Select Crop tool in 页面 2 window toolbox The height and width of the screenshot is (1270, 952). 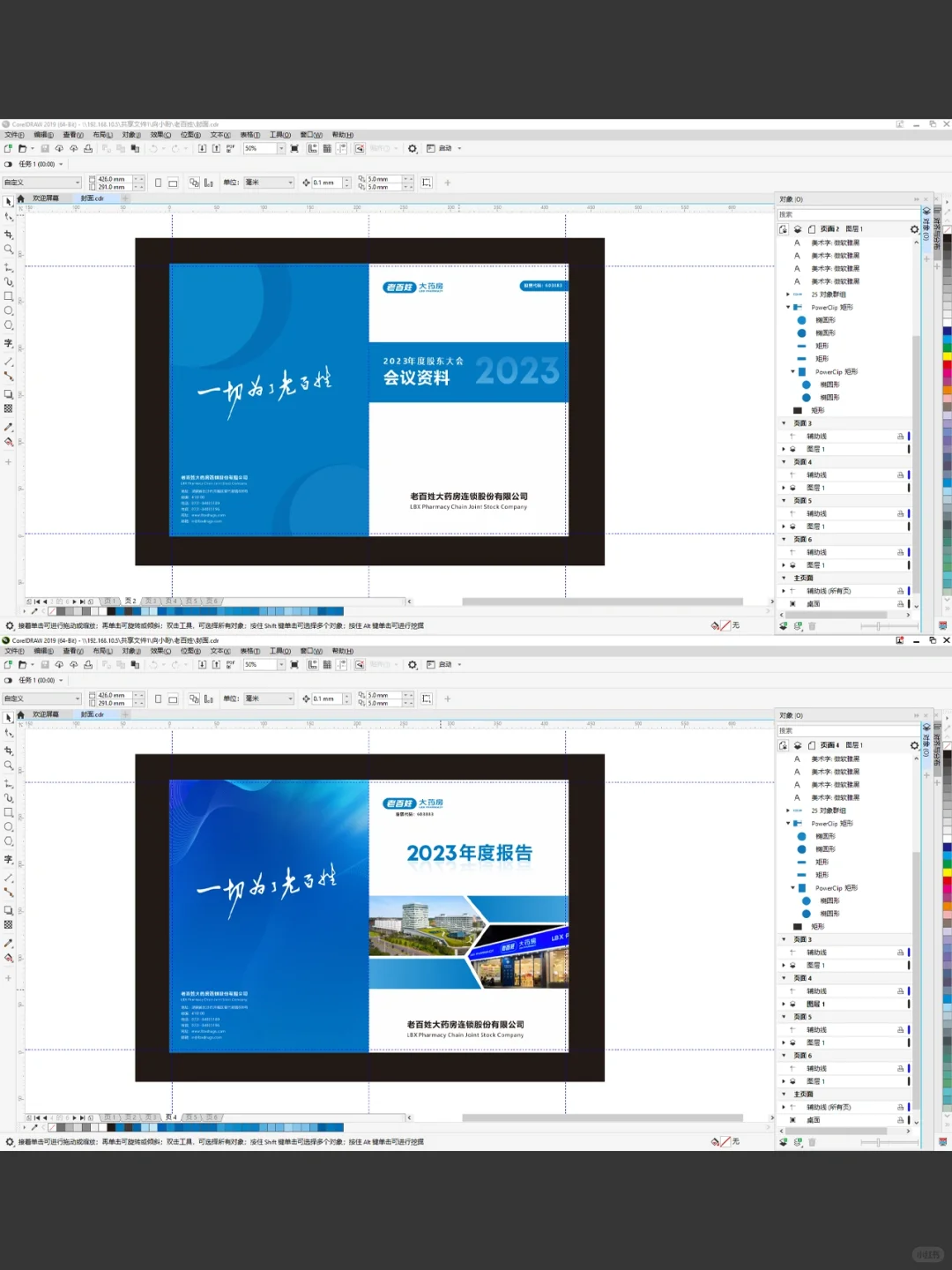coord(9,235)
